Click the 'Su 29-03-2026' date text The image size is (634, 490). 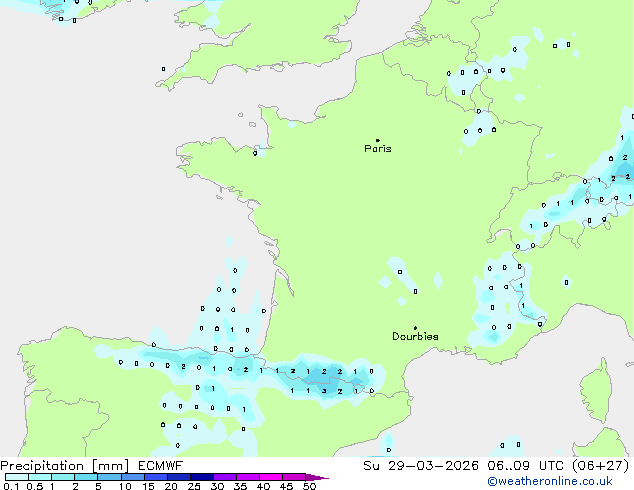pyautogui.click(x=421, y=466)
